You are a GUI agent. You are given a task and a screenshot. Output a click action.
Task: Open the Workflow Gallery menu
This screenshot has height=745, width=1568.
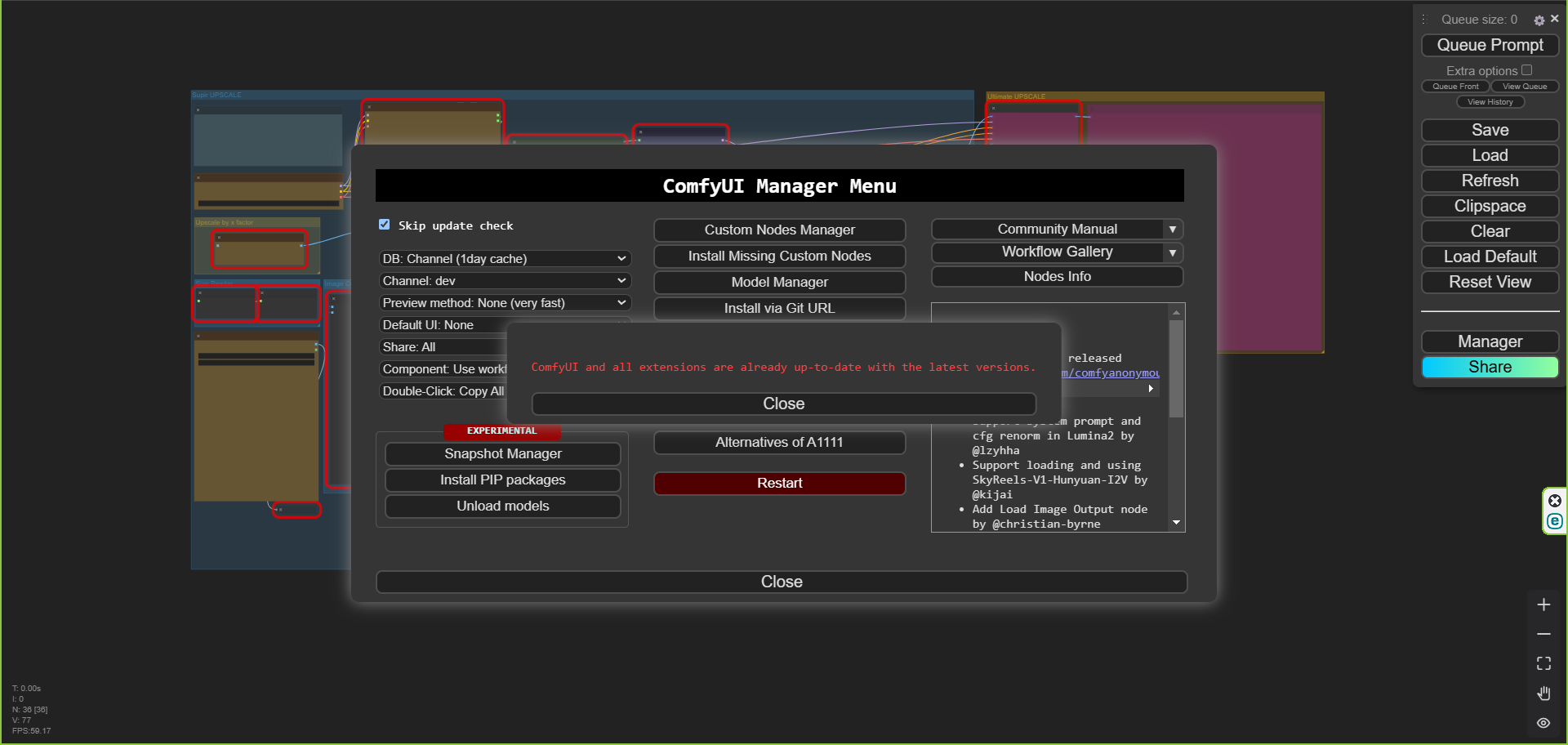(x=1057, y=252)
